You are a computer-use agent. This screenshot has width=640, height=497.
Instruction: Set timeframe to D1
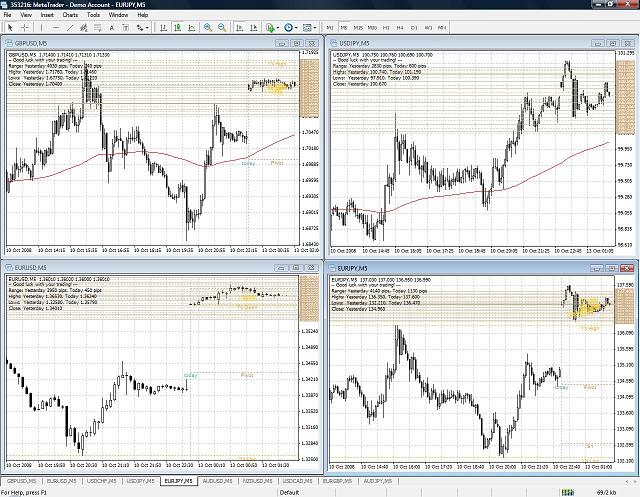pos(414,28)
